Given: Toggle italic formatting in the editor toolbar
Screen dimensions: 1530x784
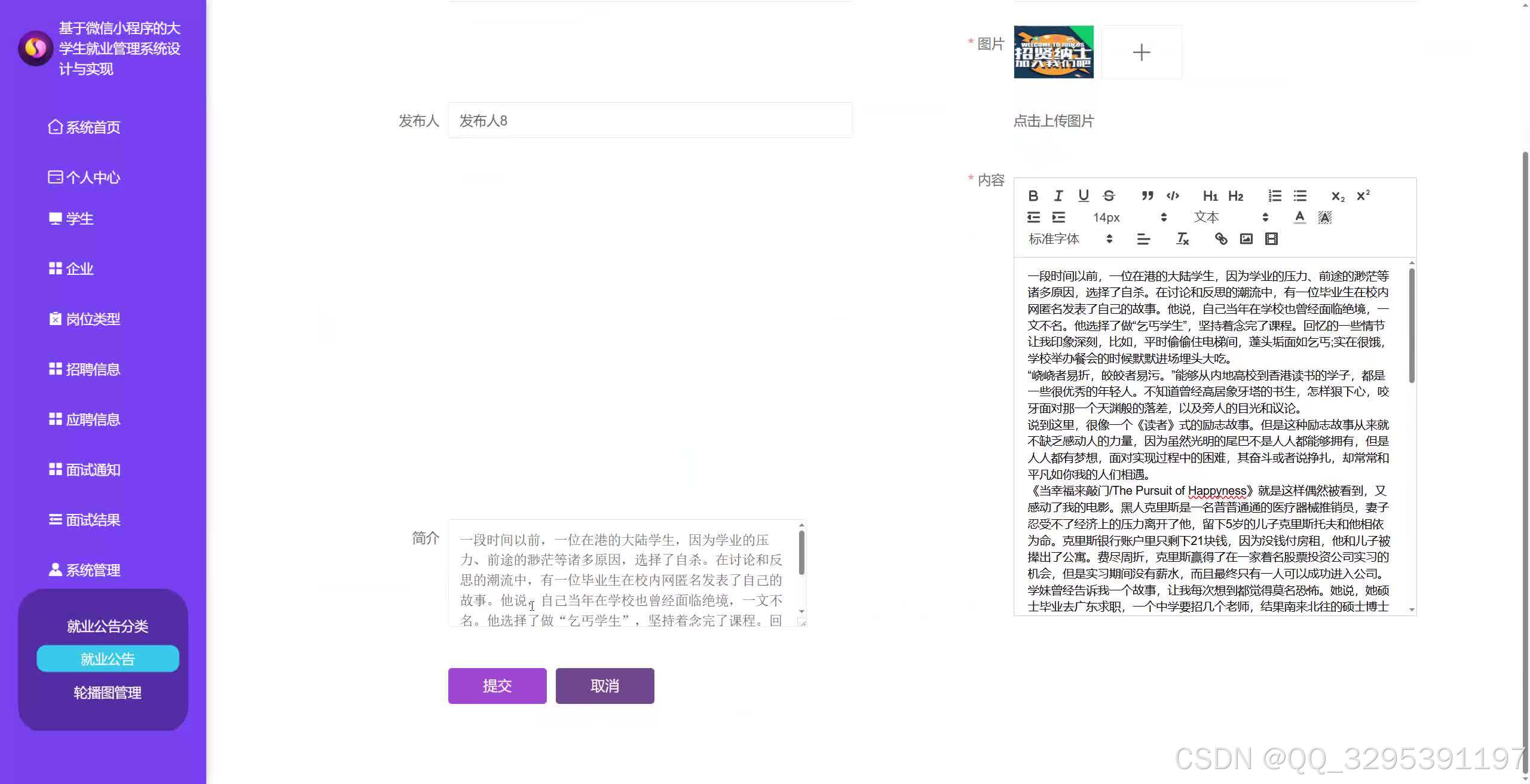Looking at the screenshot, I should click(x=1058, y=195).
